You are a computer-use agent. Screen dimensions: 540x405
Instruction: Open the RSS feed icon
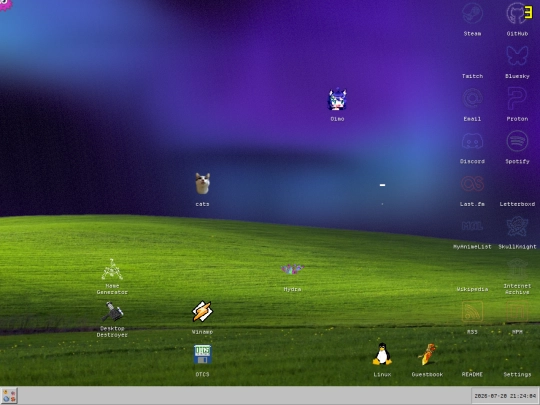[472, 311]
